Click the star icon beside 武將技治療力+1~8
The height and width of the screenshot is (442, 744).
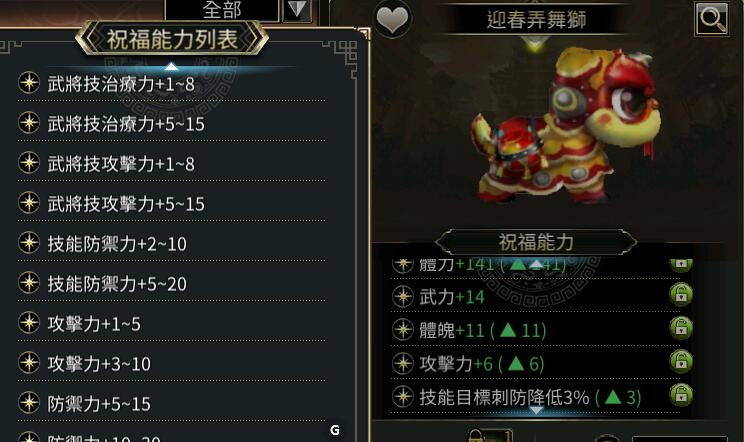(29, 83)
